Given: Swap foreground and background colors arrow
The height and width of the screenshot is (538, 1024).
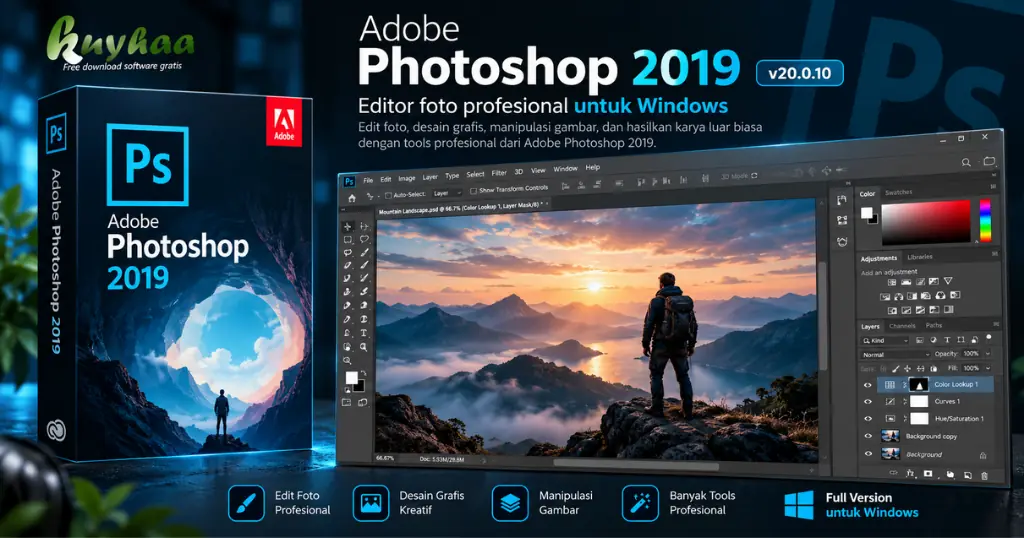Looking at the screenshot, I should (x=364, y=373).
